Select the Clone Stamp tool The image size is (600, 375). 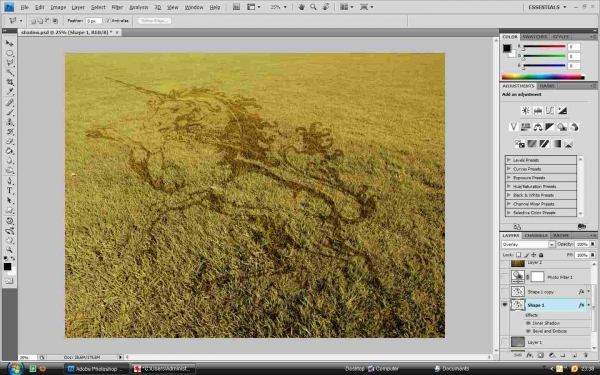pyautogui.click(x=10, y=122)
